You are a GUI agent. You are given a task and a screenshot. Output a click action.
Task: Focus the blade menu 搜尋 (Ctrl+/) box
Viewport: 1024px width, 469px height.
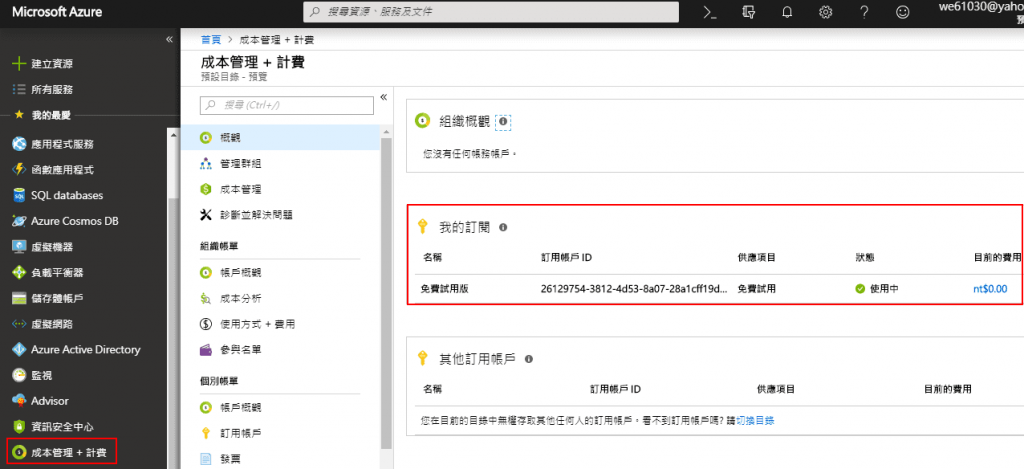point(287,105)
